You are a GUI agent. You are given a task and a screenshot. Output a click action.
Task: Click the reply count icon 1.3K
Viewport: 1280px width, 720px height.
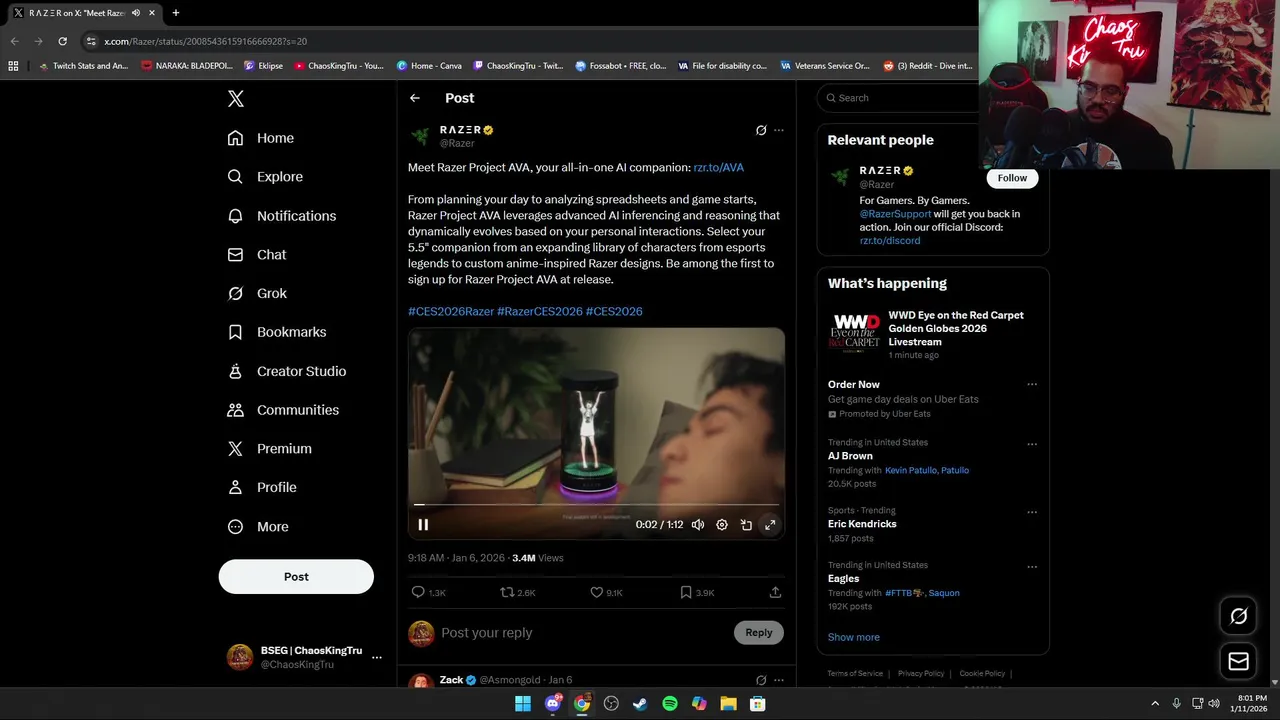click(x=428, y=593)
